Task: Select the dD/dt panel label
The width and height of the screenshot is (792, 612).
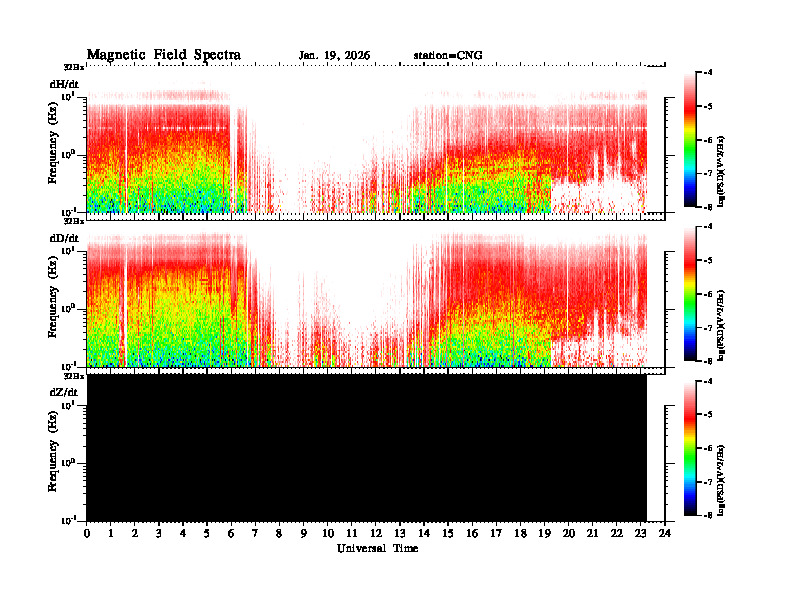Action: [x=64, y=238]
